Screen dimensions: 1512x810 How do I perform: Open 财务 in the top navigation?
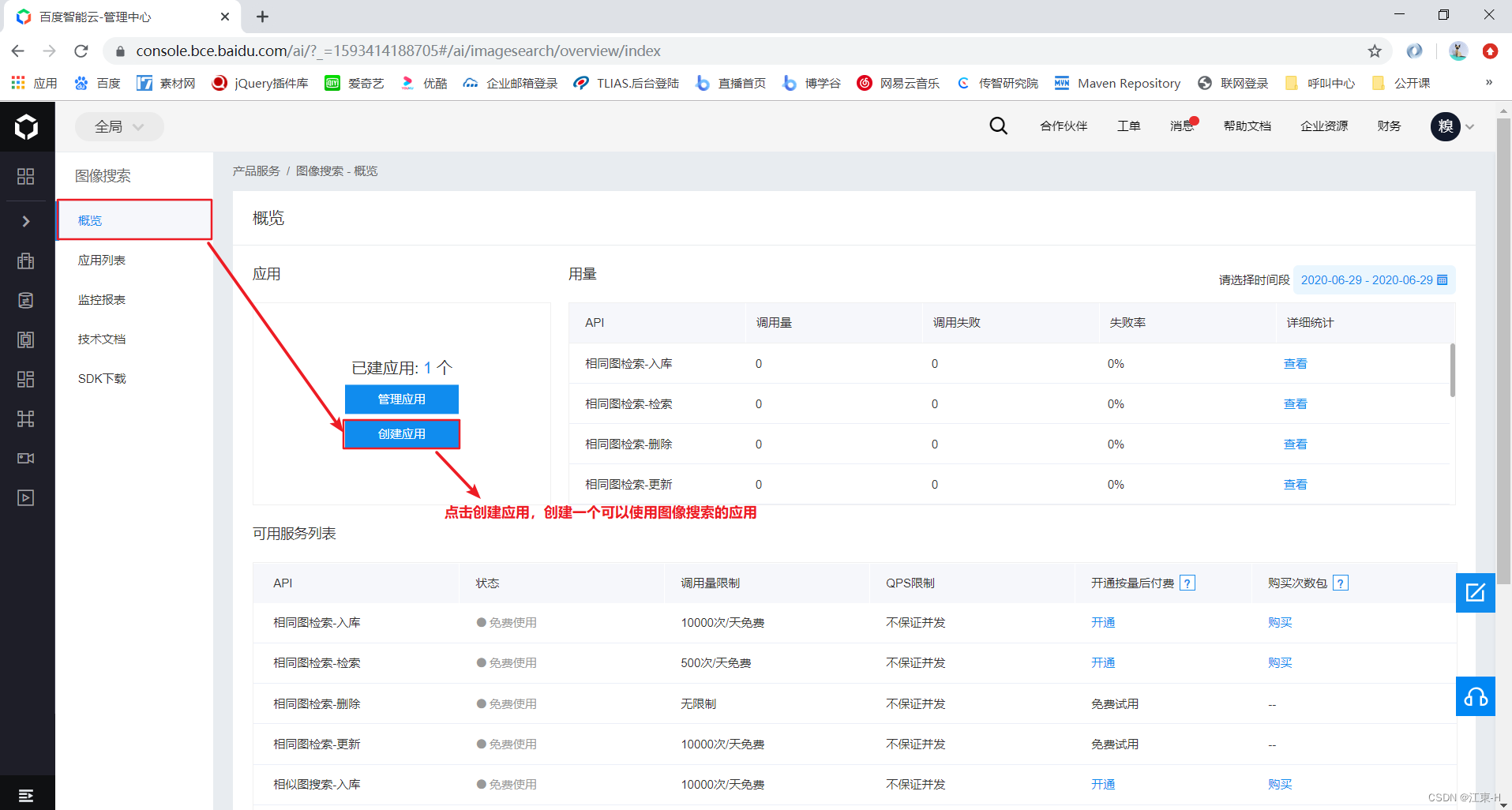point(1389,126)
